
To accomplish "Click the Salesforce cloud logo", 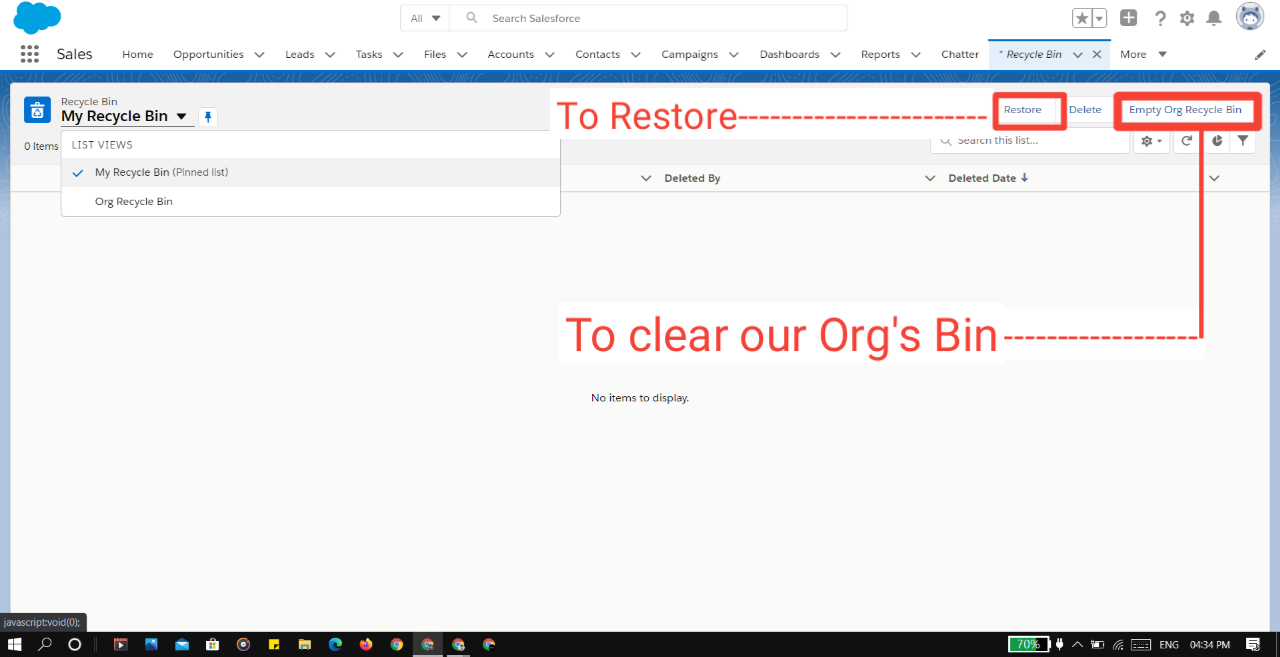I will [x=35, y=16].
